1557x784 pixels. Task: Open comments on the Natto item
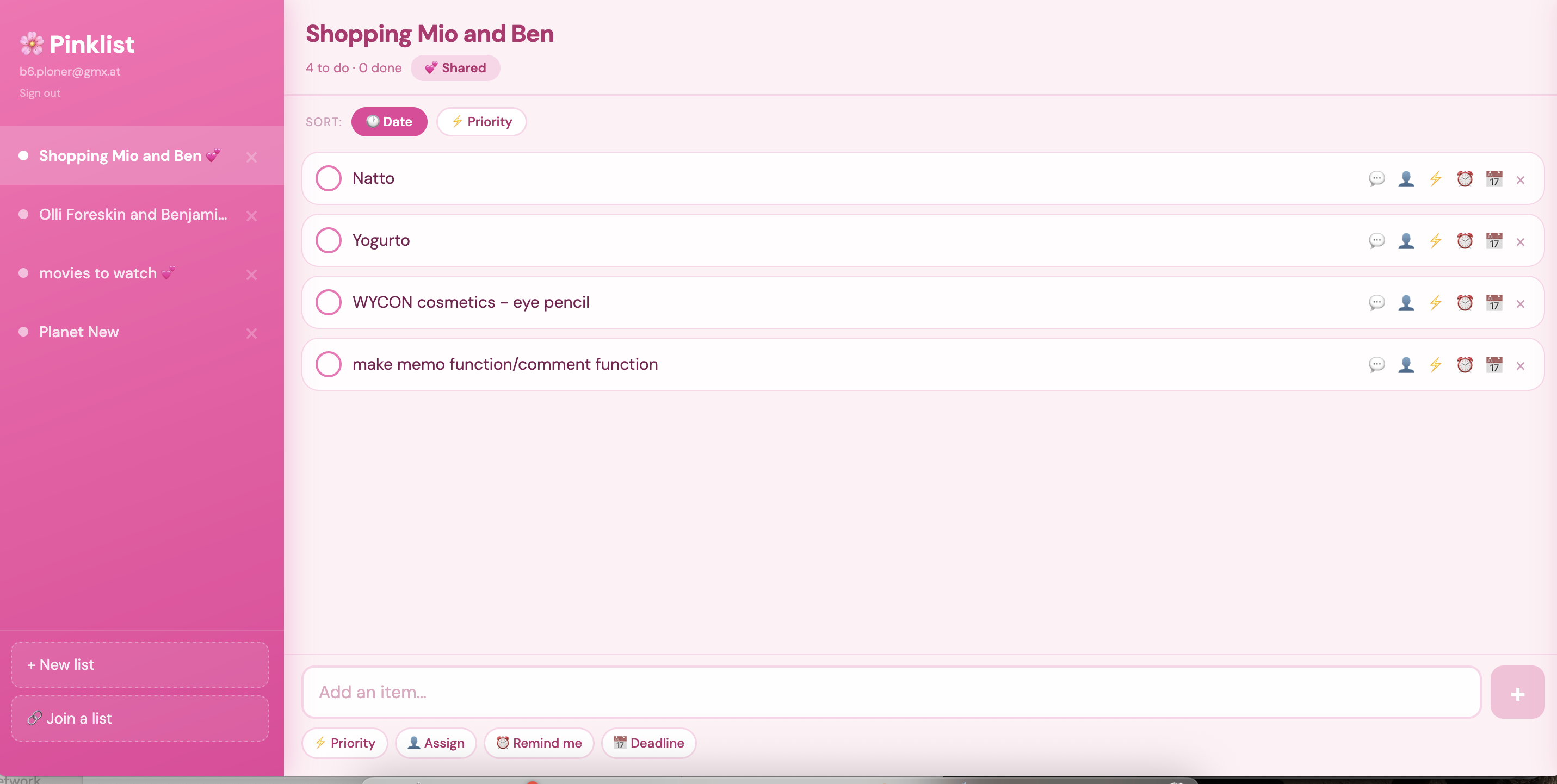(1376, 179)
